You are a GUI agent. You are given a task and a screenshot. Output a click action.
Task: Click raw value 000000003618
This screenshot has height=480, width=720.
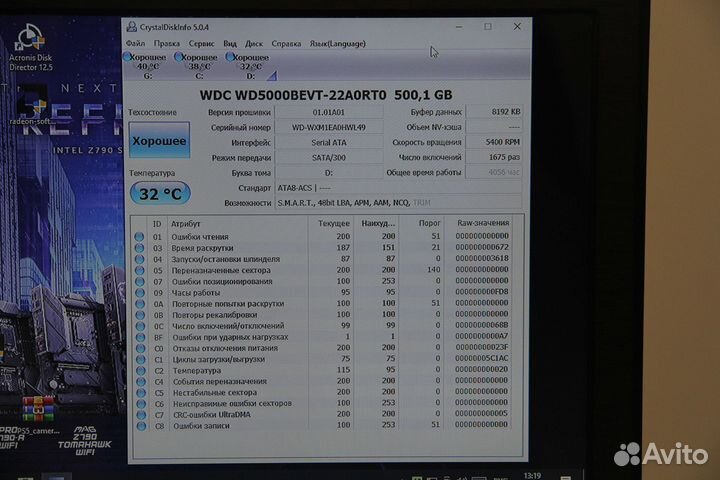coord(482,258)
